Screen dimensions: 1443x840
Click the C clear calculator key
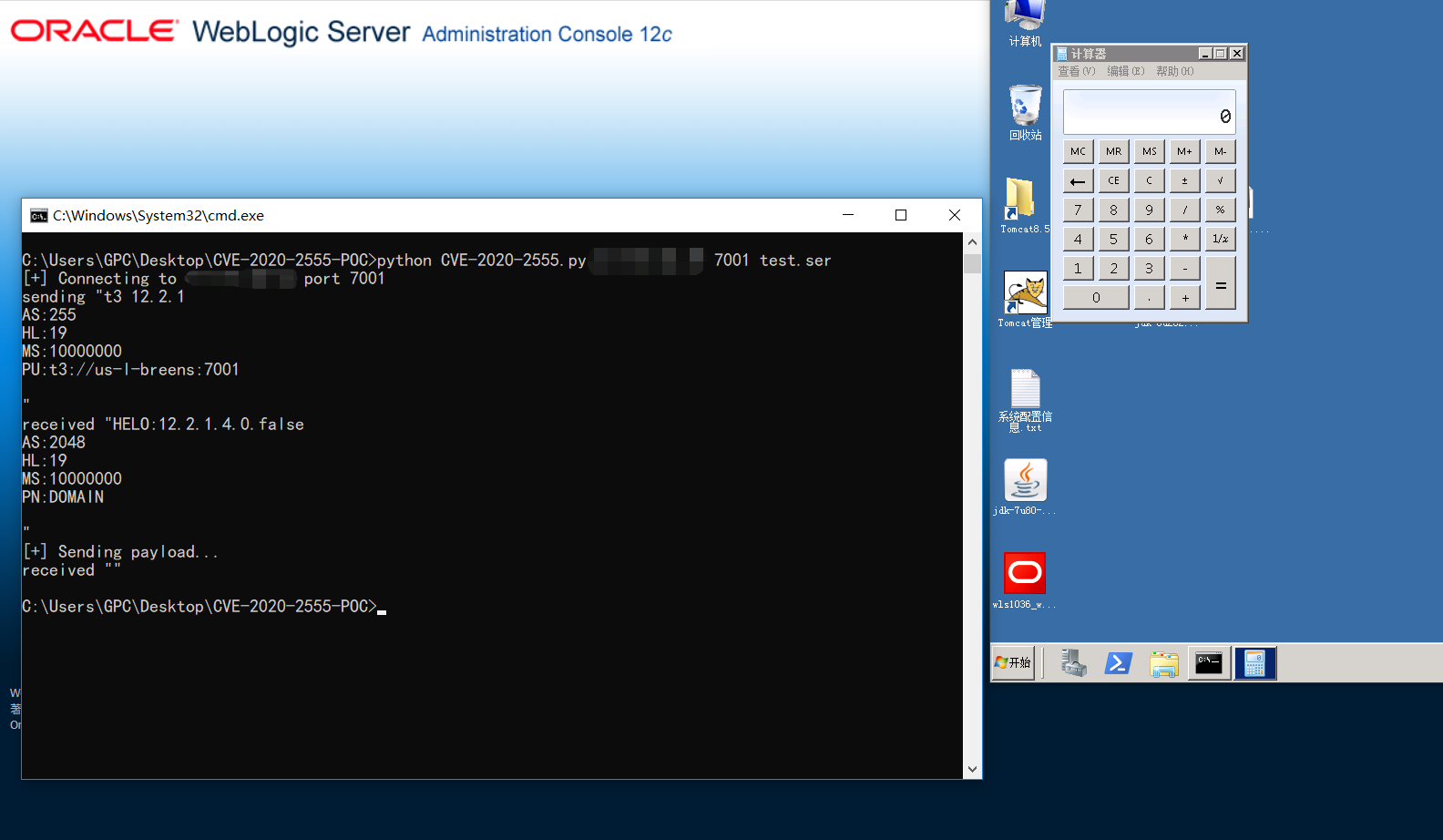coord(1149,180)
